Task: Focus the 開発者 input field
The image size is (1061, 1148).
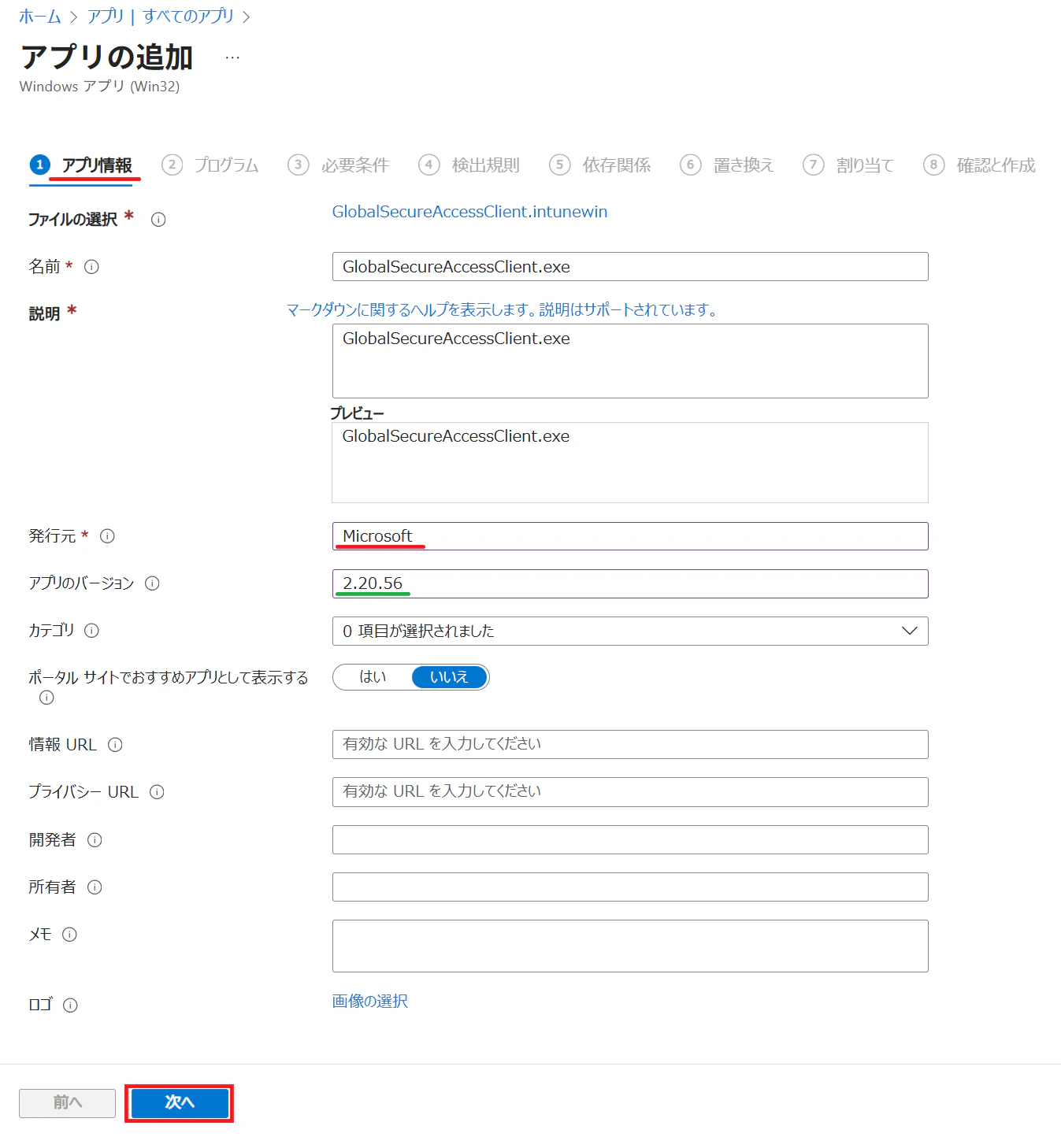Action: (x=630, y=840)
